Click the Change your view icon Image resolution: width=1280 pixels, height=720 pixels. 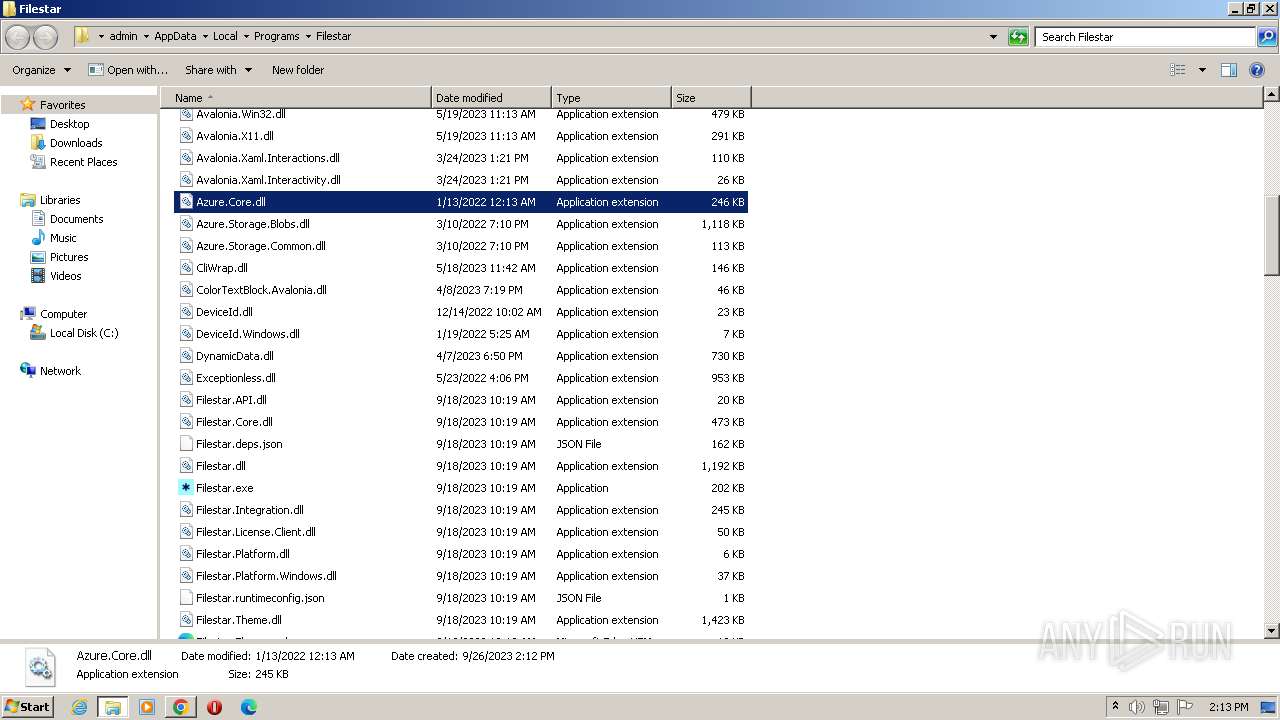1178,70
